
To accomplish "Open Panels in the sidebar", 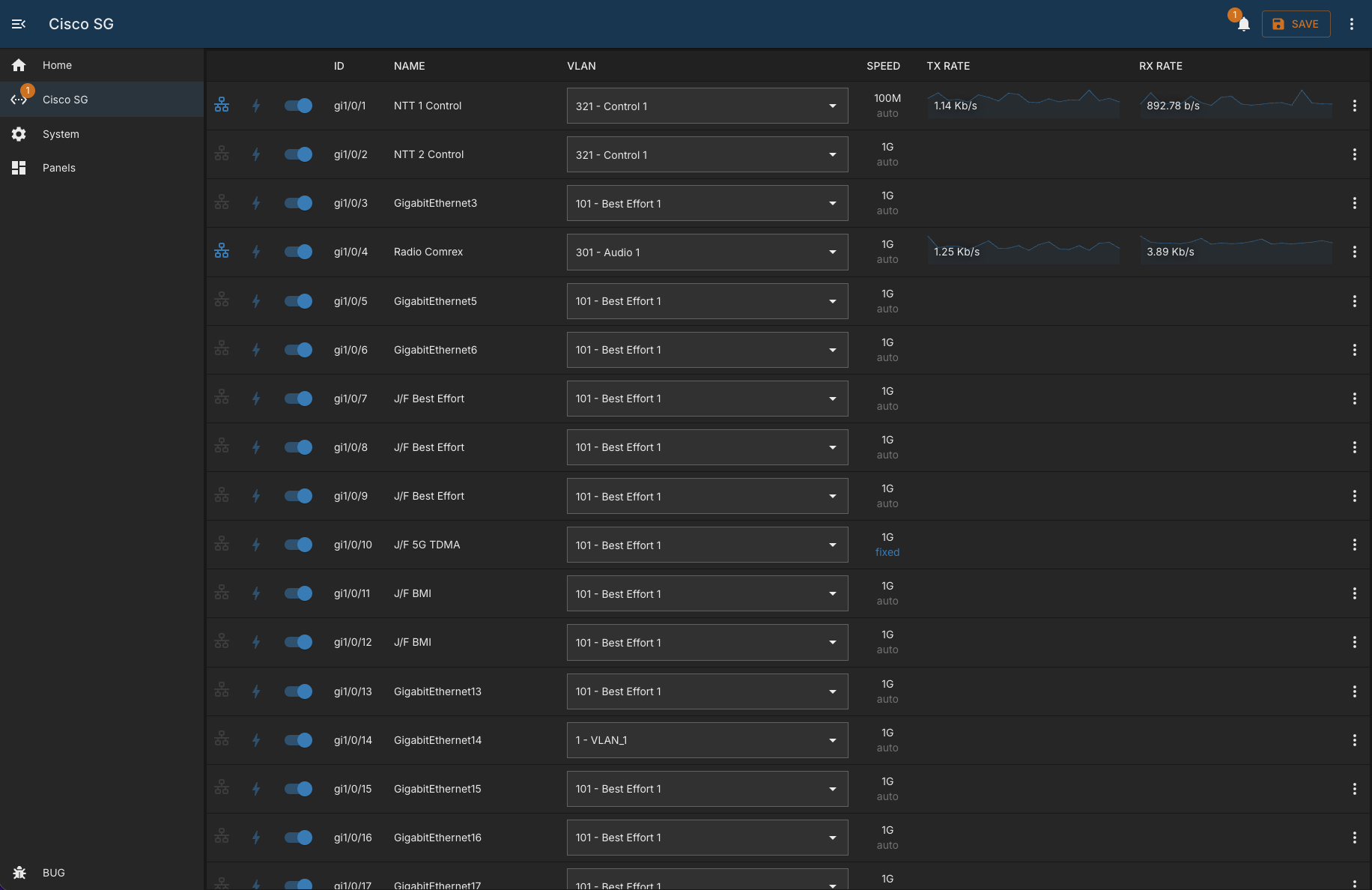I will 102,168.
